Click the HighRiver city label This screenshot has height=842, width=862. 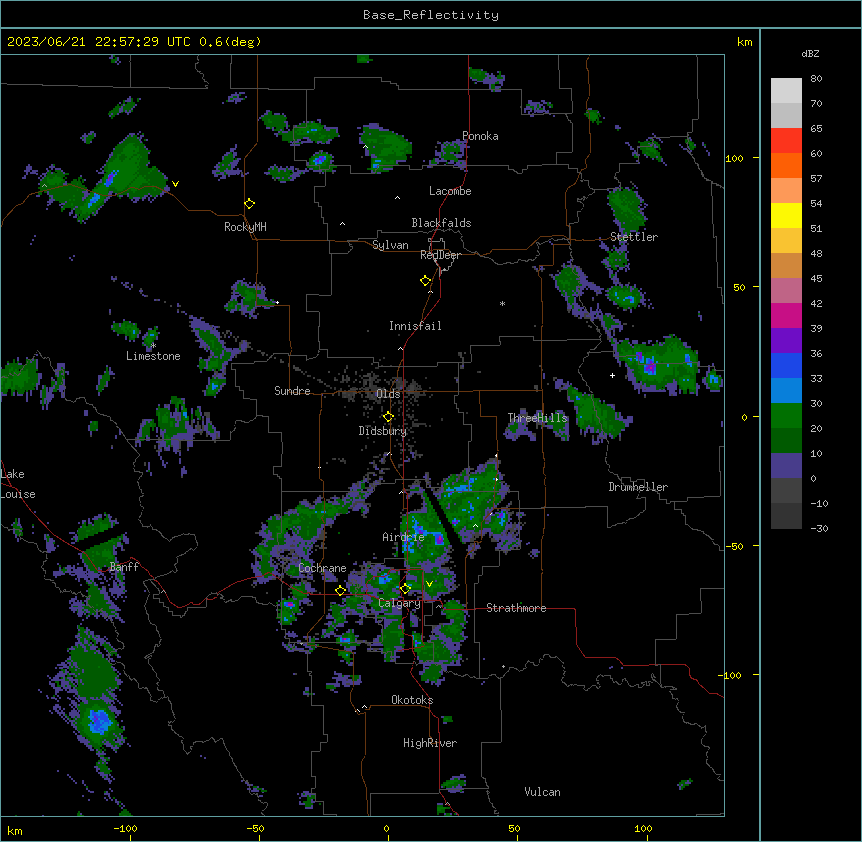(x=430, y=743)
